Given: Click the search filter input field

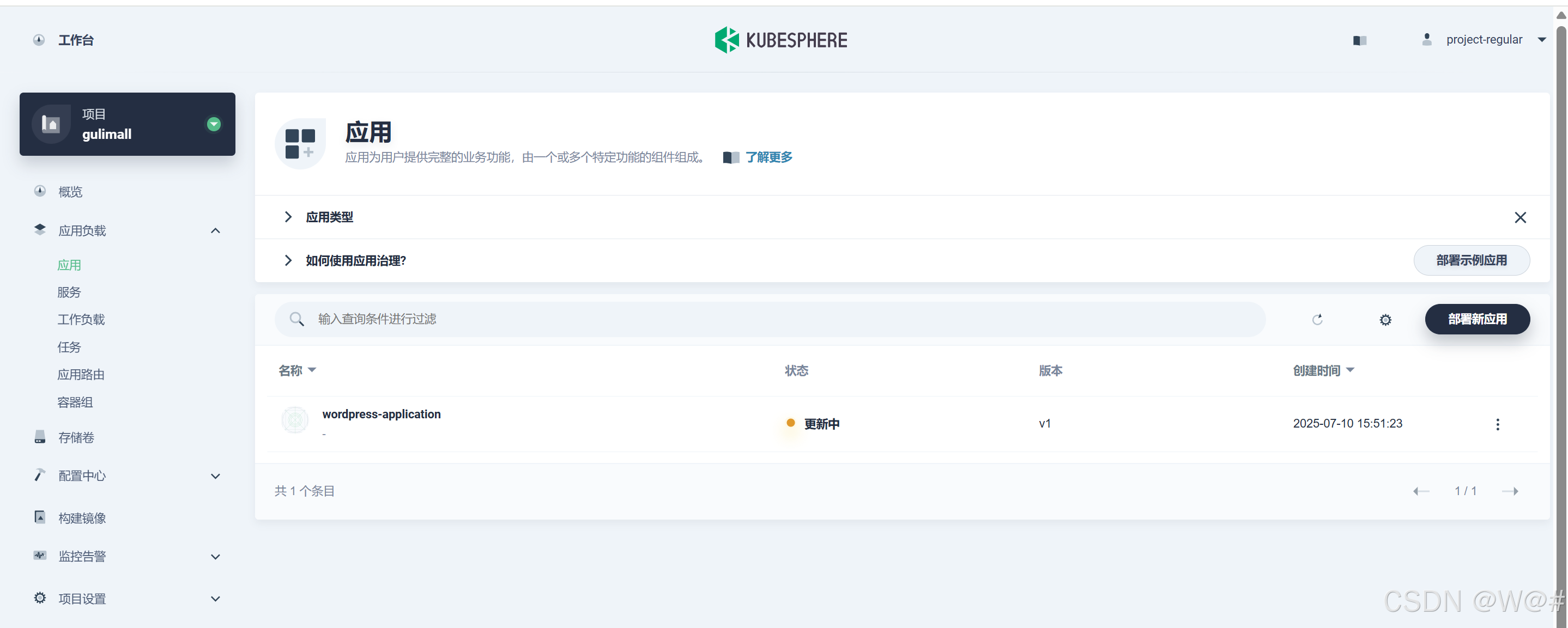Looking at the screenshot, I should tap(770, 319).
